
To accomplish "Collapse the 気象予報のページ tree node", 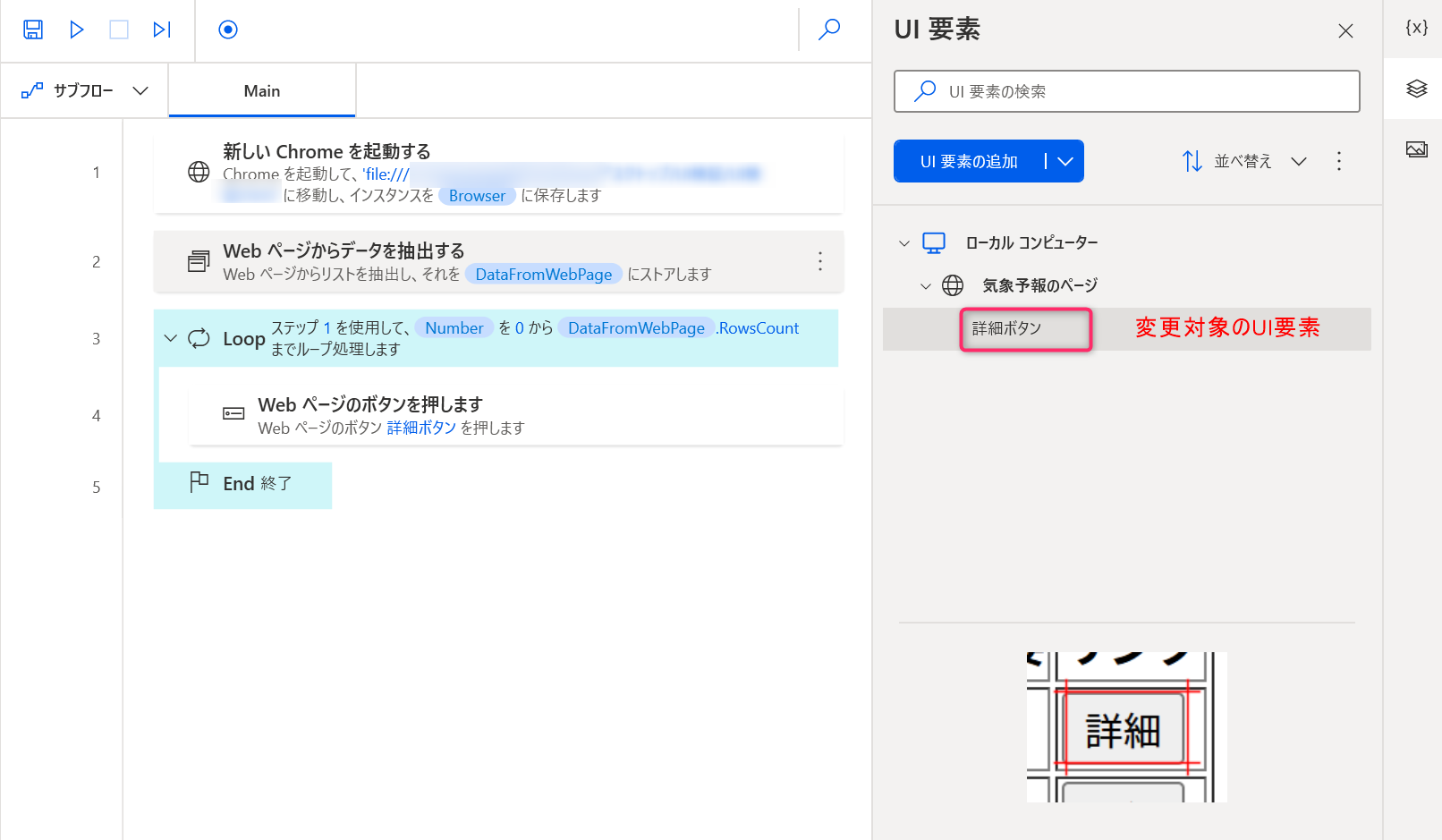I will [x=926, y=286].
